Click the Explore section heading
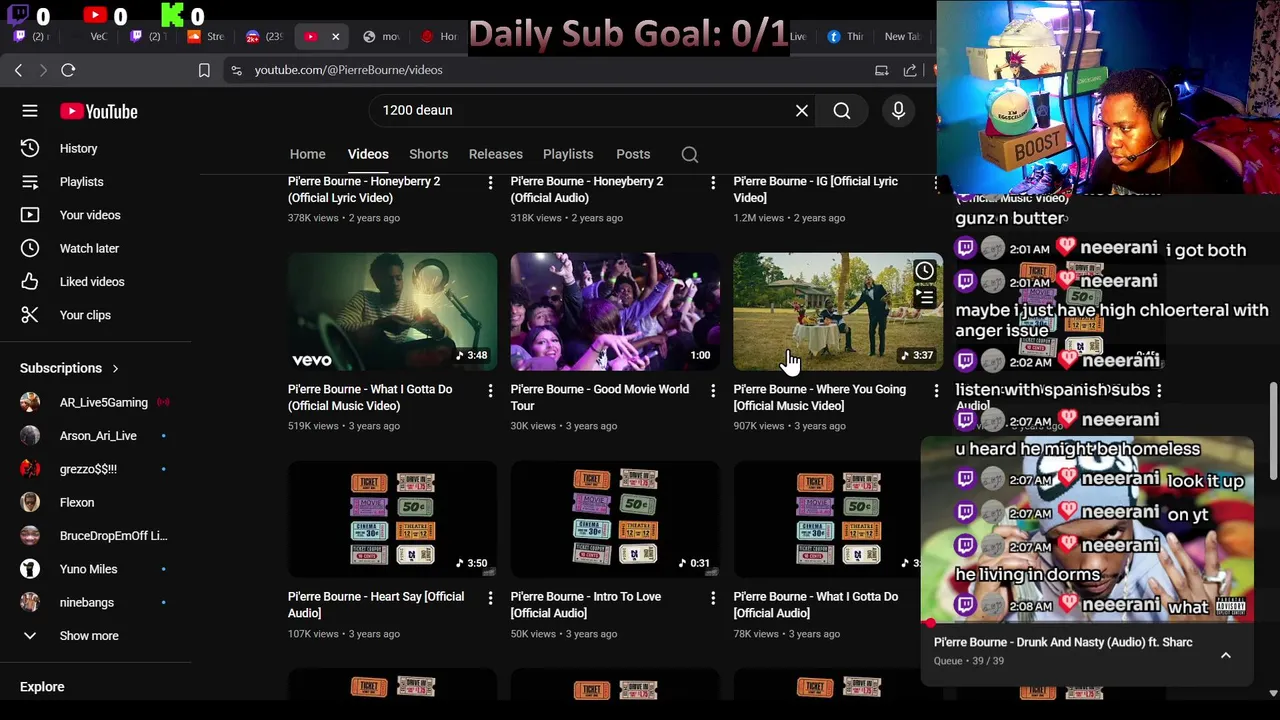Viewport: 1280px width, 720px height. coord(42,687)
